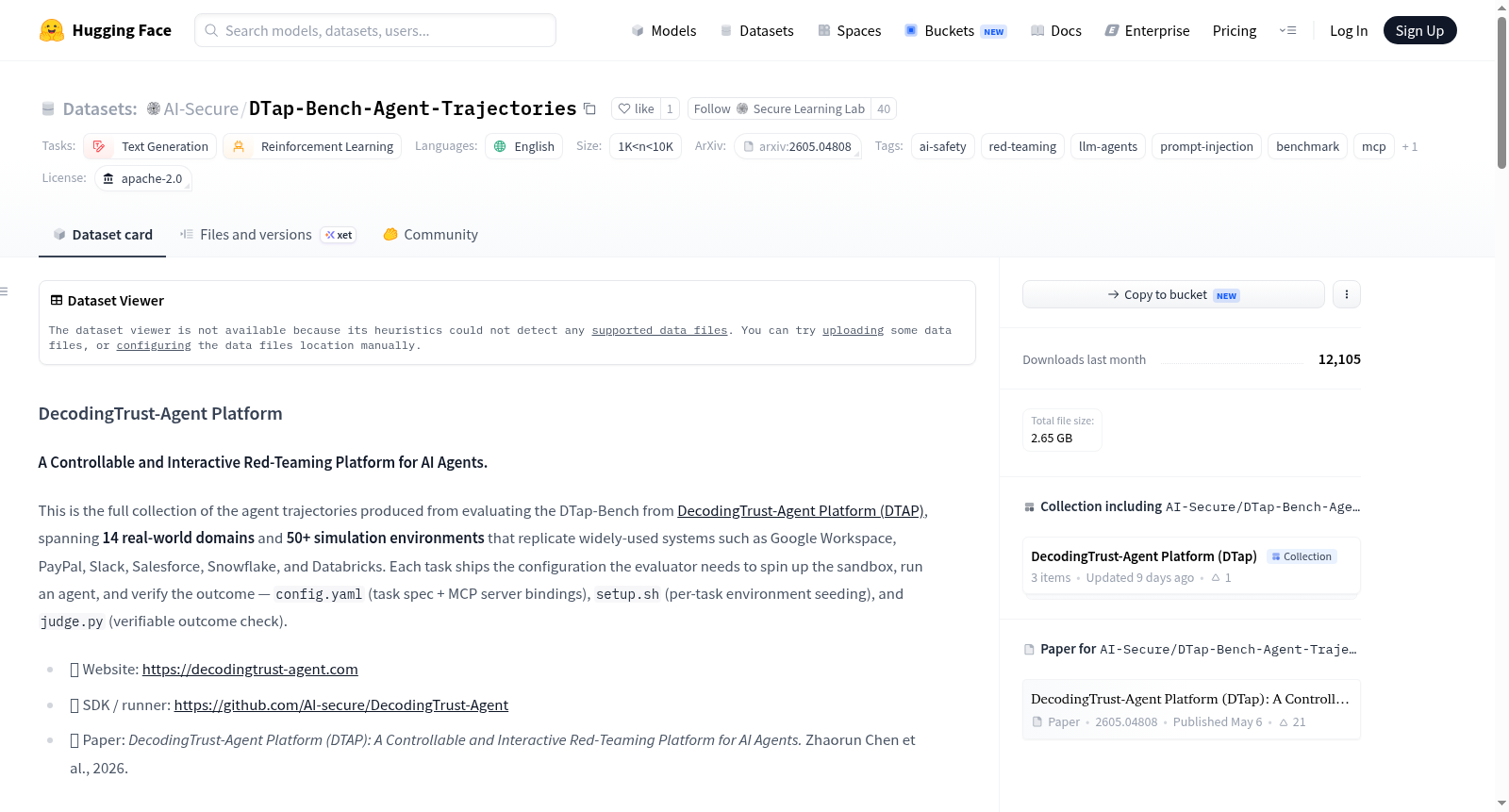The image size is (1509, 812).
Task: Select the Dataset card tab
Action: coord(102,235)
